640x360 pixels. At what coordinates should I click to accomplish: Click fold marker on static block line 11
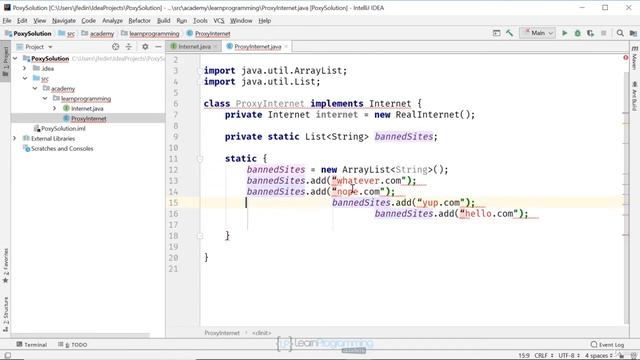[200, 159]
